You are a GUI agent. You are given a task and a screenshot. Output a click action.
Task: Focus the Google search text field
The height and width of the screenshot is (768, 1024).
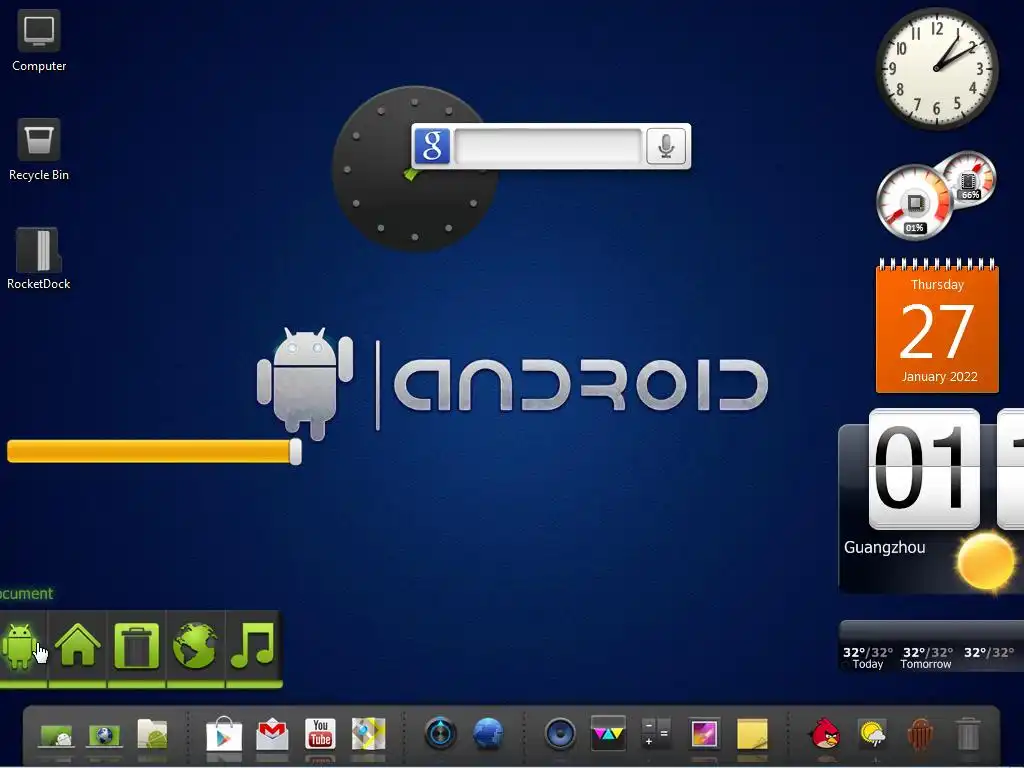coord(549,146)
